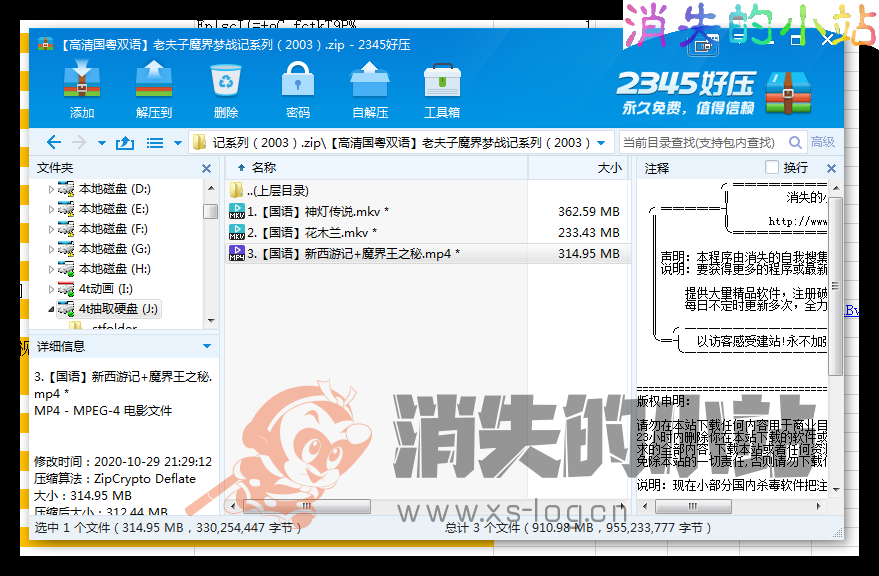Click the search input field 当前目录查找
Screen dimensions: 879x576
pyautogui.click(x=703, y=142)
